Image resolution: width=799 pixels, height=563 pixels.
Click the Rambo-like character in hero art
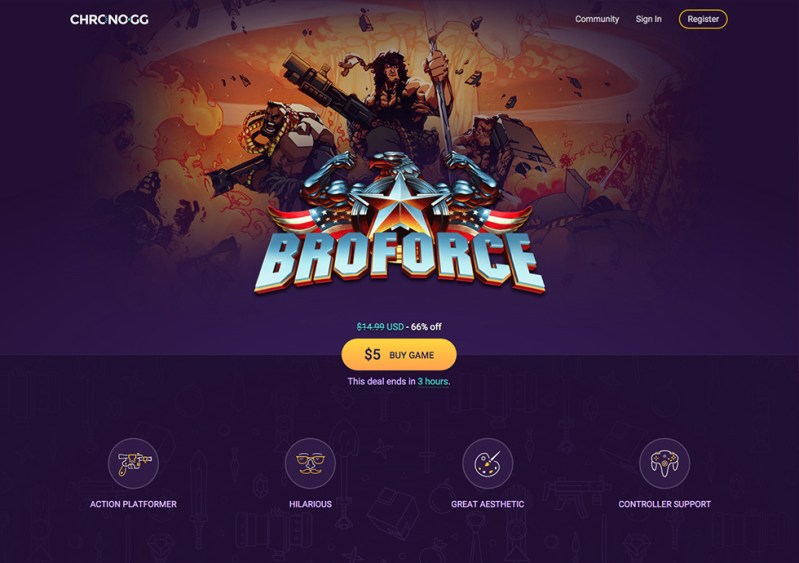click(392, 92)
